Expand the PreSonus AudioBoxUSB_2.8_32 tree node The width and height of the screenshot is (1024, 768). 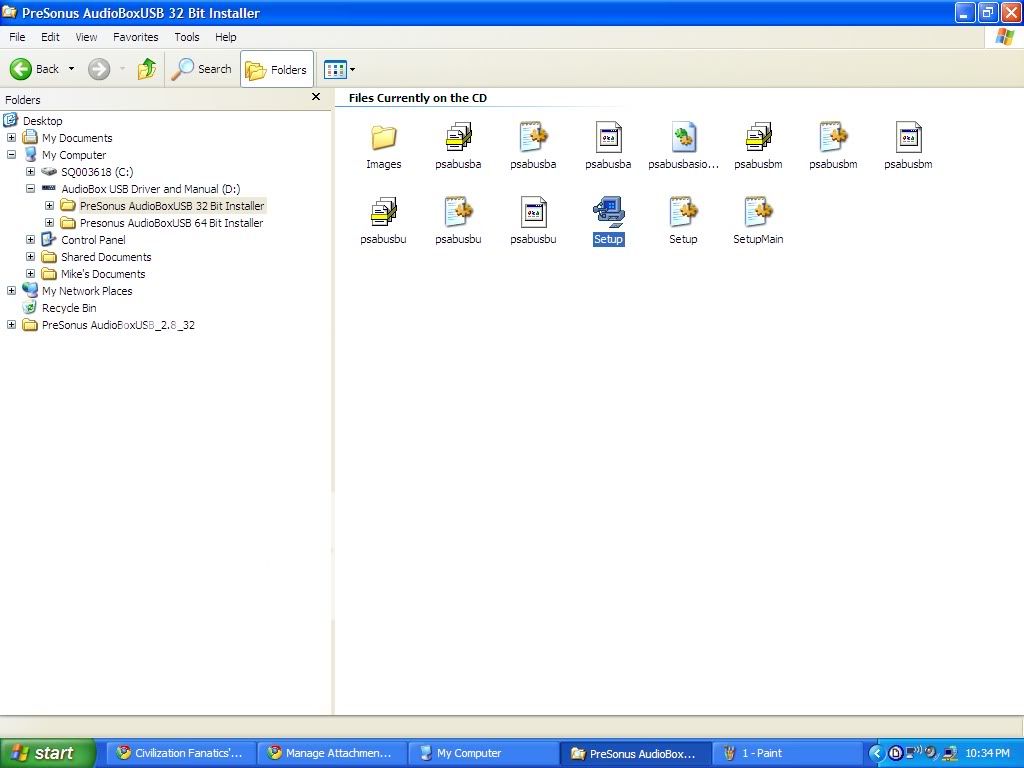(x=11, y=325)
